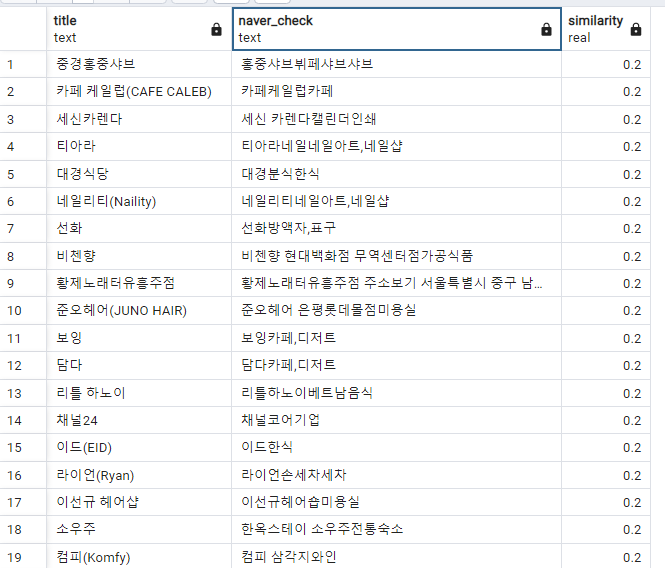
Task: Click similarity value 0.2 in row 12
Action: (632, 366)
